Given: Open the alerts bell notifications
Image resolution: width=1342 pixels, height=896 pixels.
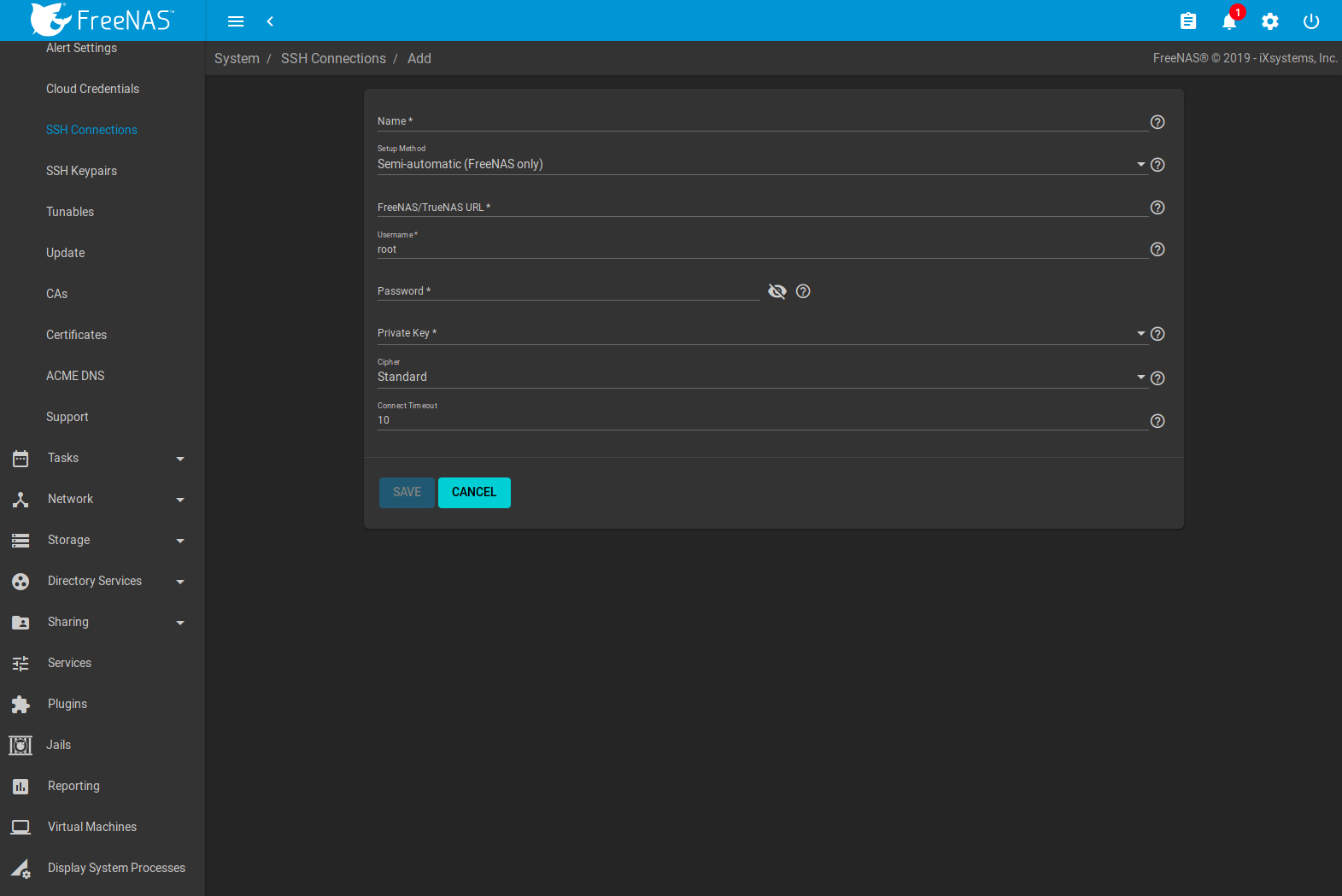Looking at the screenshot, I should click(x=1229, y=21).
